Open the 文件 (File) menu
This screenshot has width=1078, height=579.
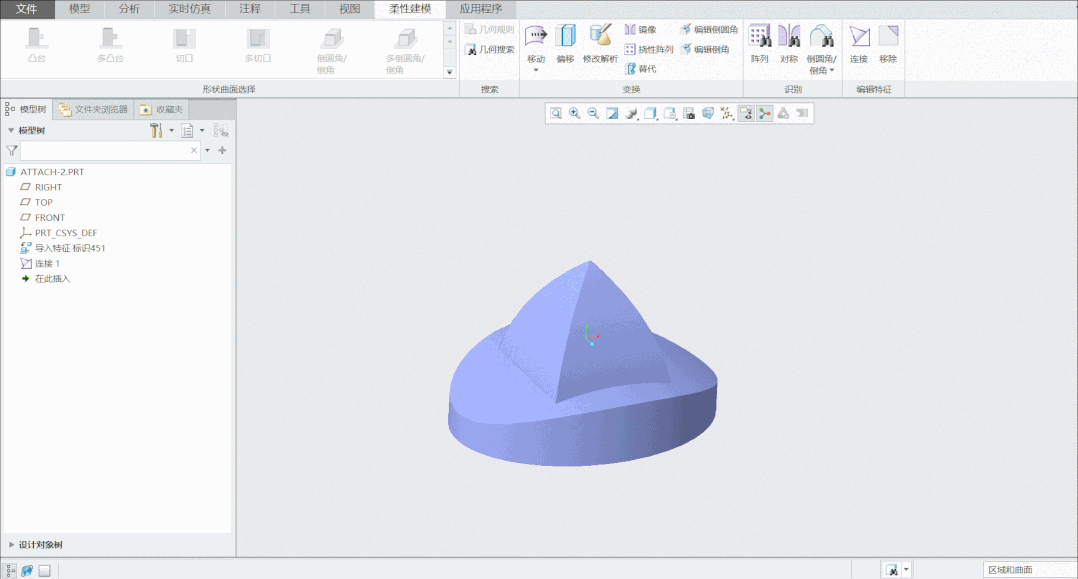point(27,9)
